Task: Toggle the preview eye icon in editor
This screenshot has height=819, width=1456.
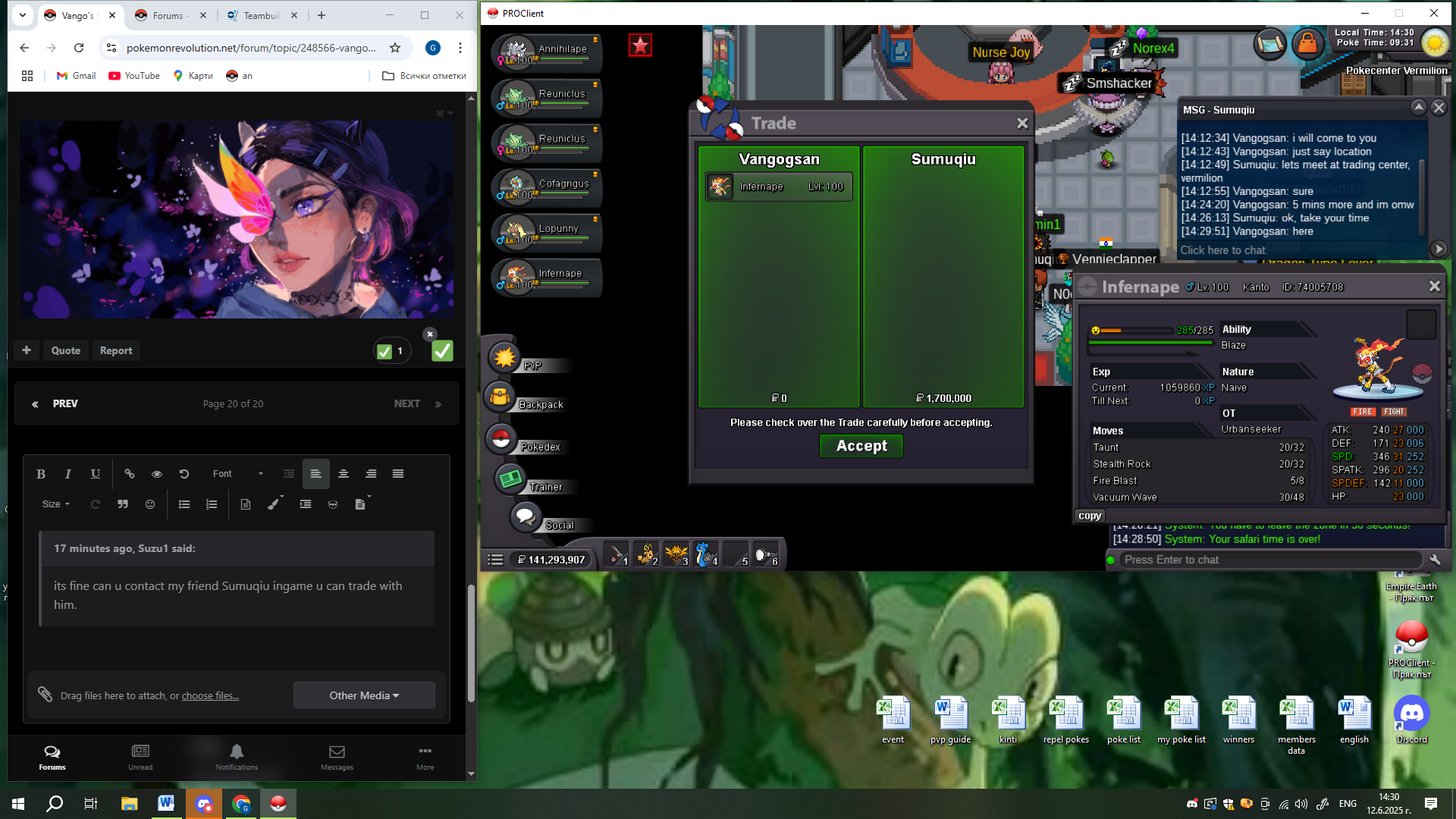Action: 157,474
